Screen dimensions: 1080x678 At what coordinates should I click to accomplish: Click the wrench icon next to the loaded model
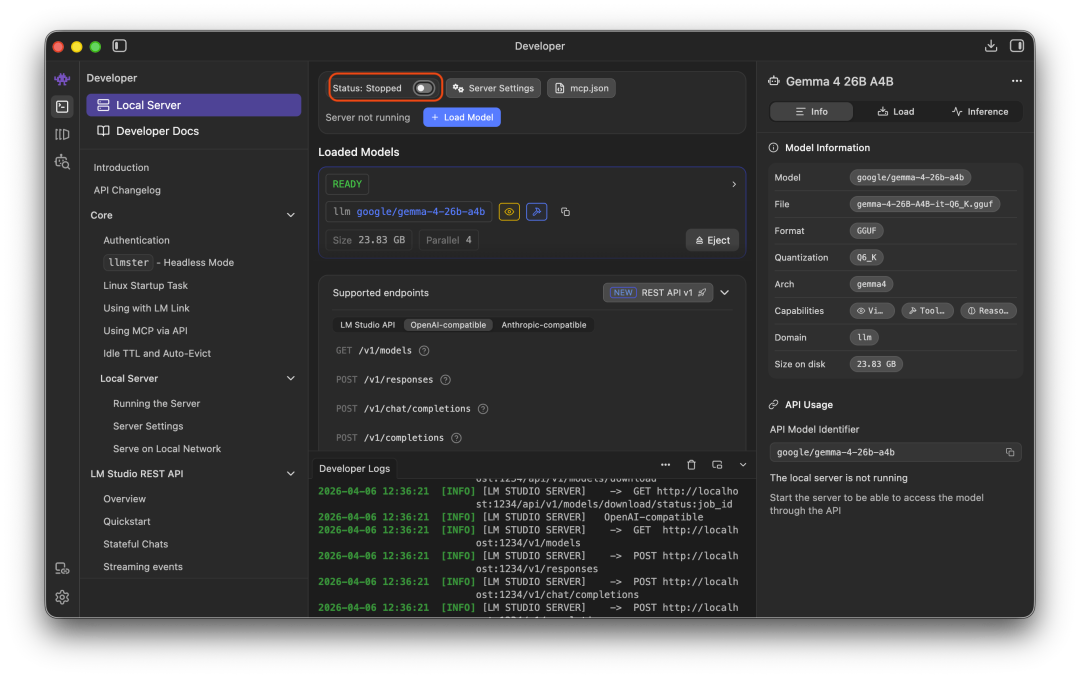point(536,211)
